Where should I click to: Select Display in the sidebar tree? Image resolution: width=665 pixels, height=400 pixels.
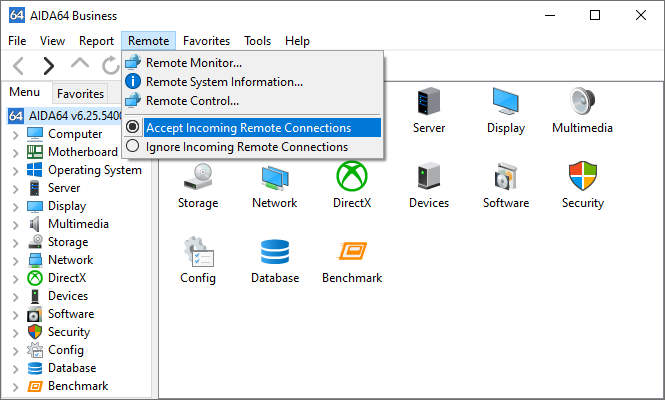[x=67, y=206]
